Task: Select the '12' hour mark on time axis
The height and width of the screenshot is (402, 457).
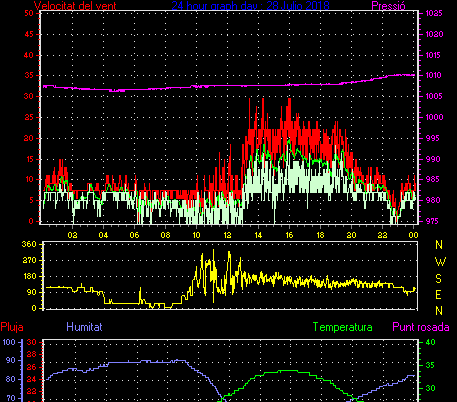Action: coord(227,235)
